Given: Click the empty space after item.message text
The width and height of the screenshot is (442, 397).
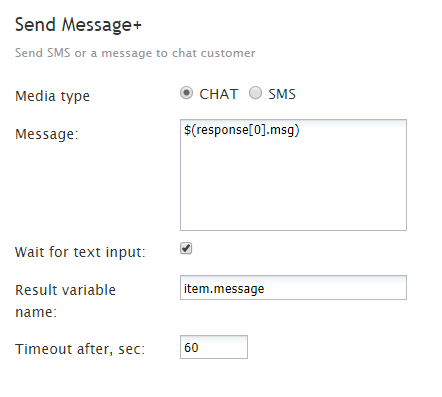Looking at the screenshot, I should (x=333, y=288).
